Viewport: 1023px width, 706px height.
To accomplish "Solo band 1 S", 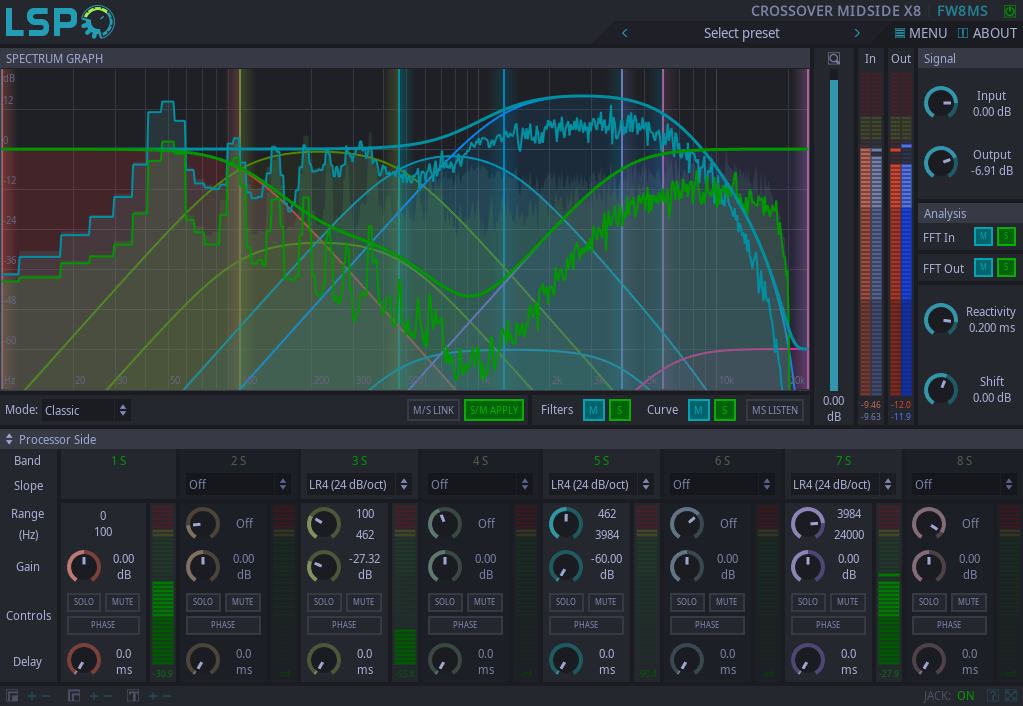I will [x=82, y=602].
